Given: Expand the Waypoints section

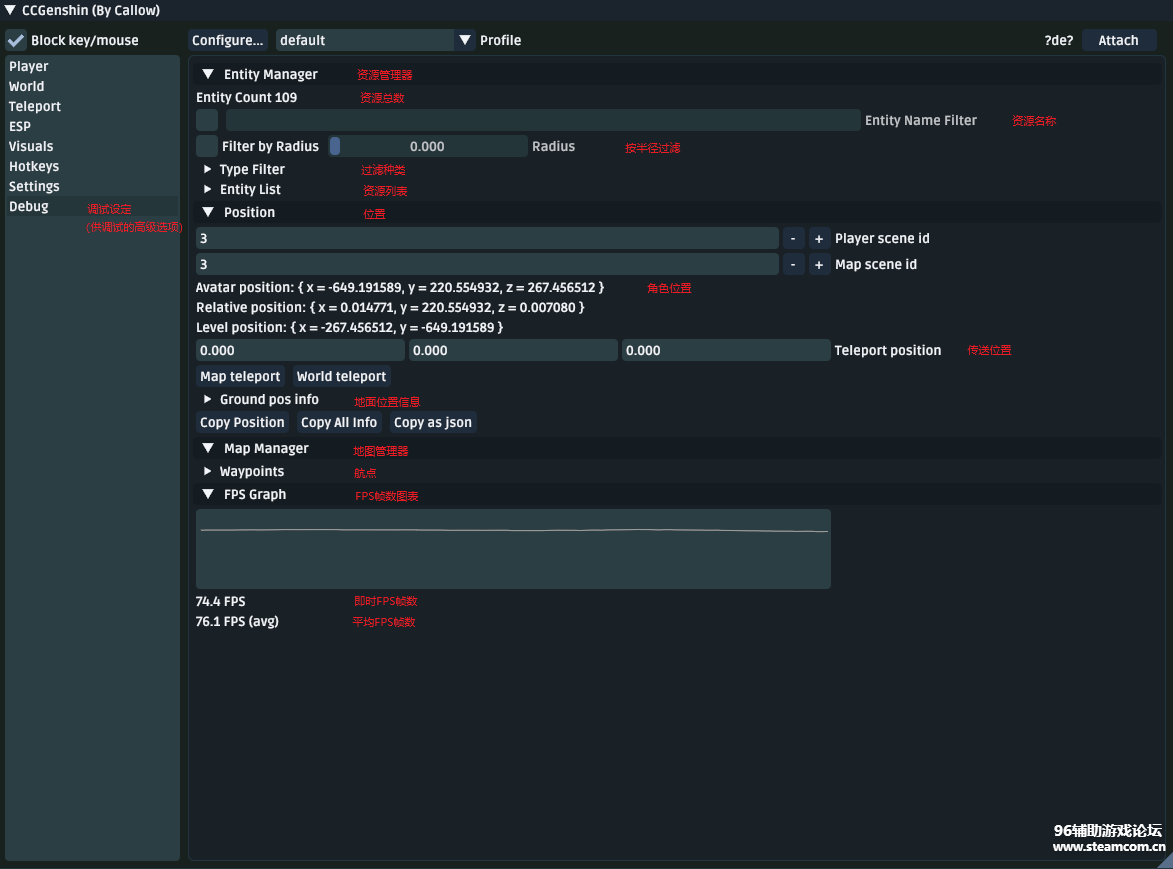Looking at the screenshot, I should pos(208,471).
